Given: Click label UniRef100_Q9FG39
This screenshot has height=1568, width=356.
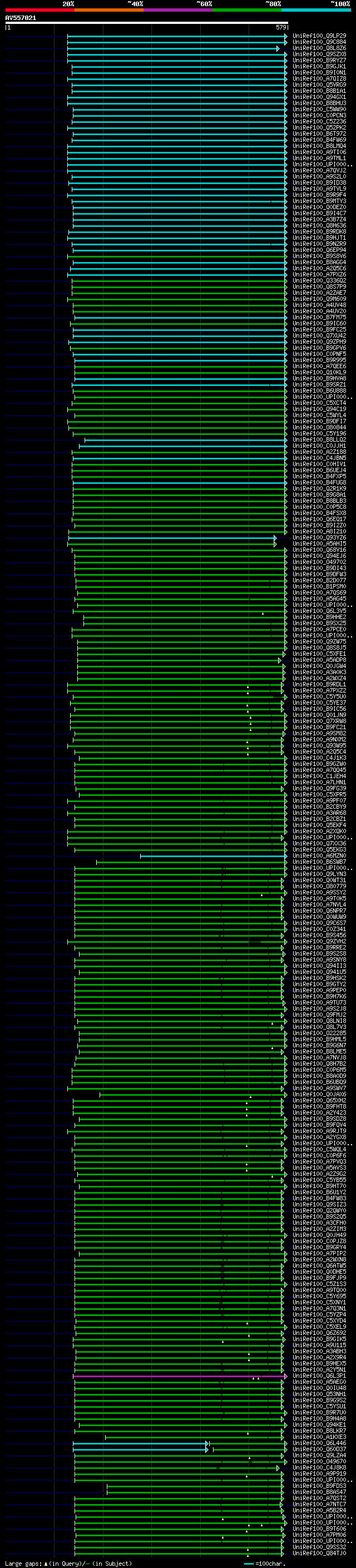Looking at the screenshot, I should 319,789.
